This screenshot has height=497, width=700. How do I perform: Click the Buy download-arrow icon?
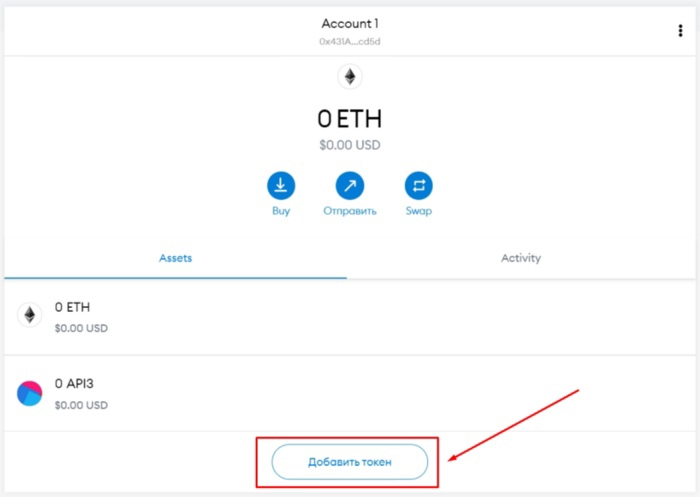[281, 185]
